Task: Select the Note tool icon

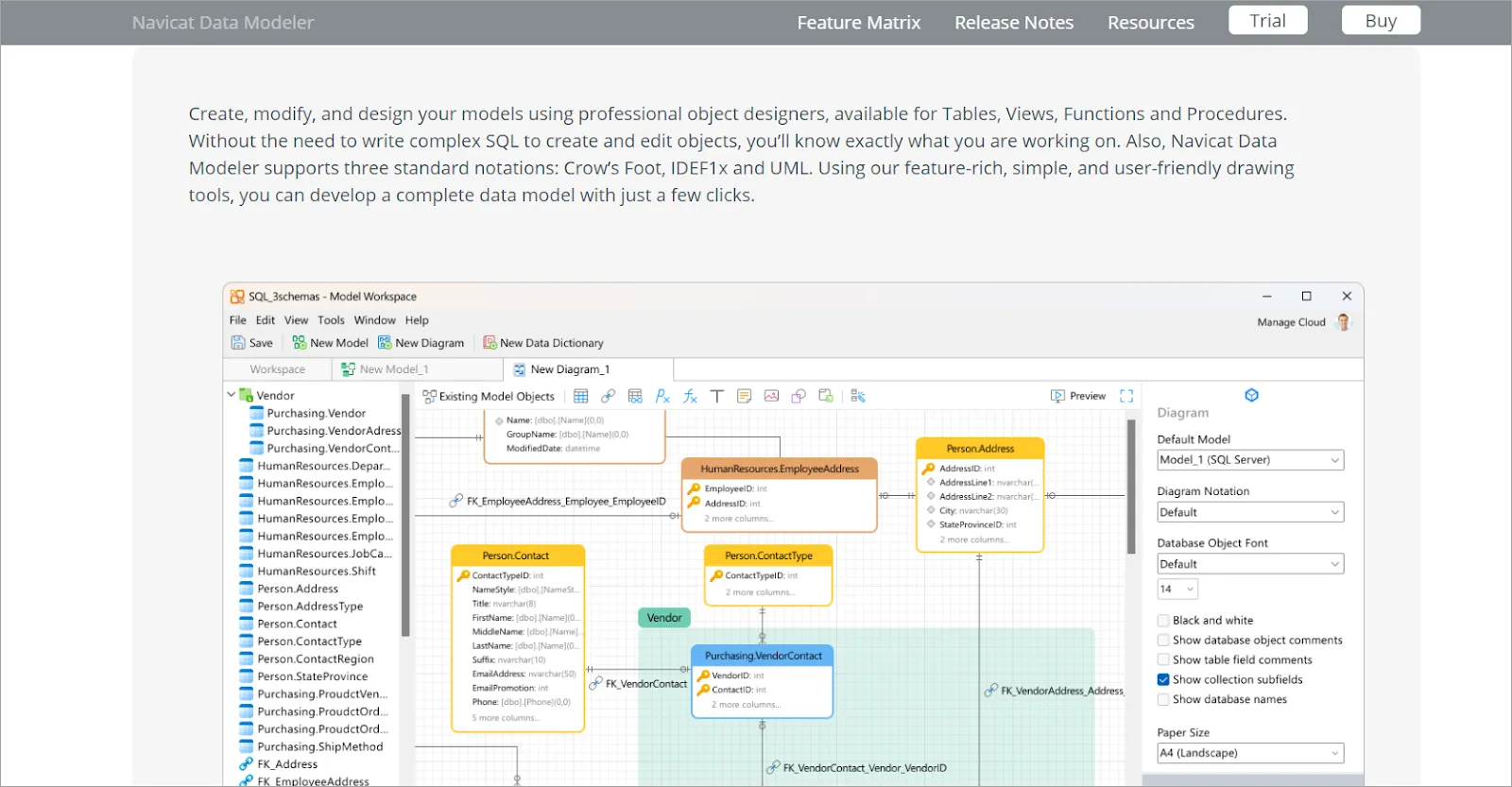Action: tap(745, 397)
